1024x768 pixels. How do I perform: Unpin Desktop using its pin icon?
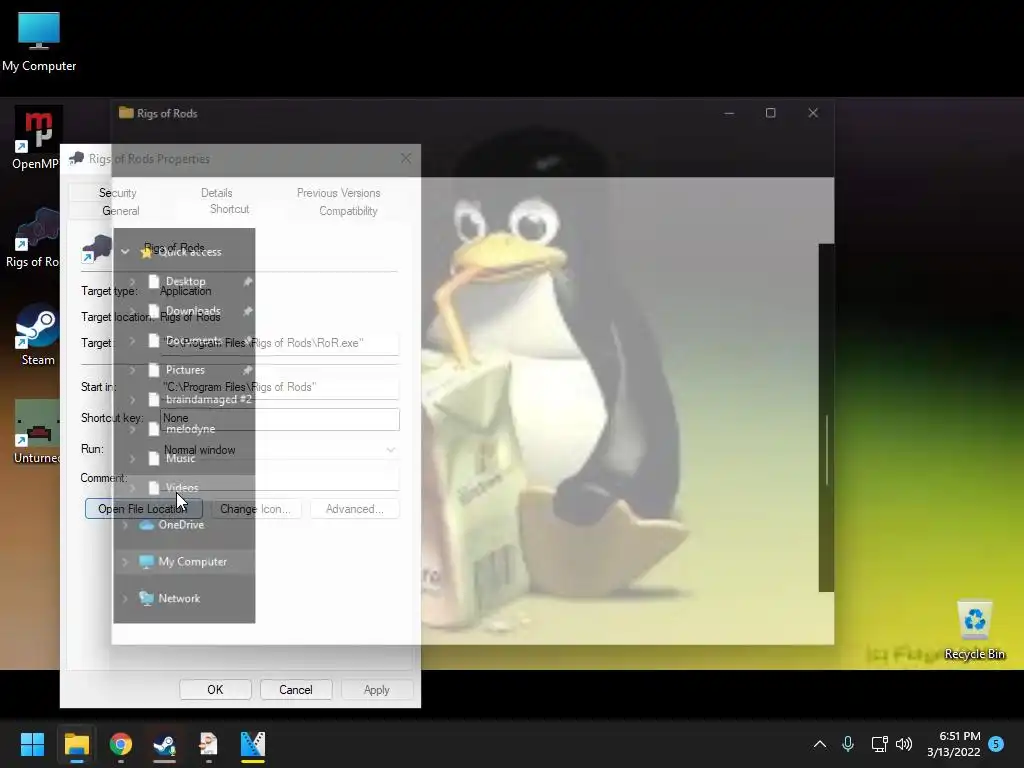pos(248,281)
